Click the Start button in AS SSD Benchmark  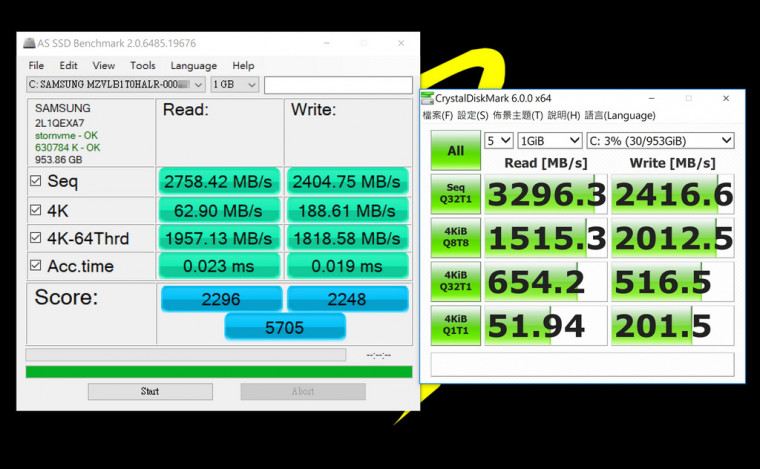(x=150, y=391)
